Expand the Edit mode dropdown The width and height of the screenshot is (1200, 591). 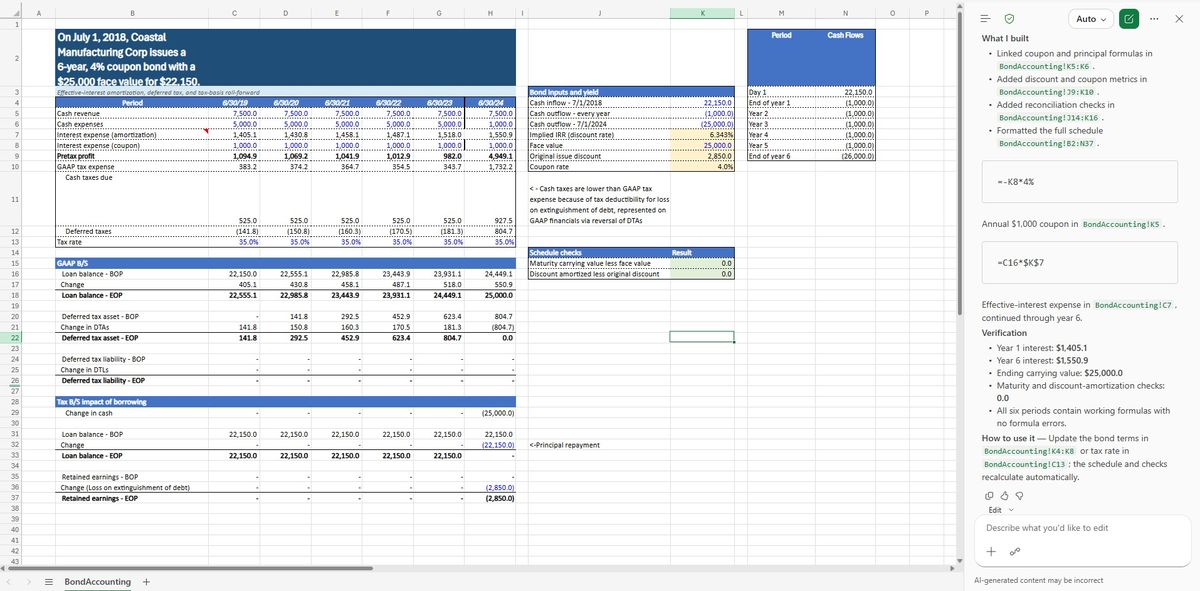[1000, 510]
